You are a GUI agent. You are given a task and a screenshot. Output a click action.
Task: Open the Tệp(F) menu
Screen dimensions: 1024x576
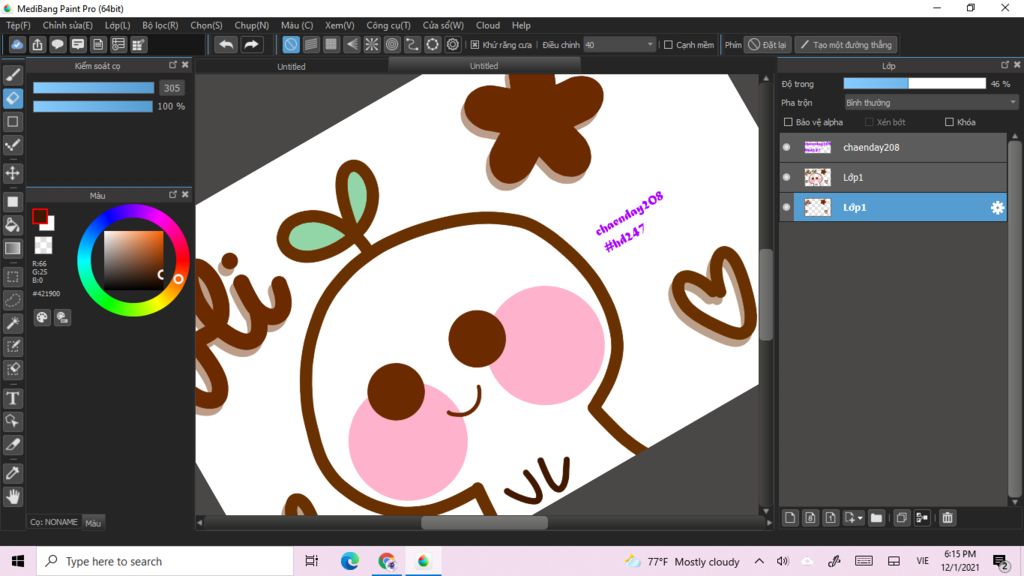pos(18,25)
